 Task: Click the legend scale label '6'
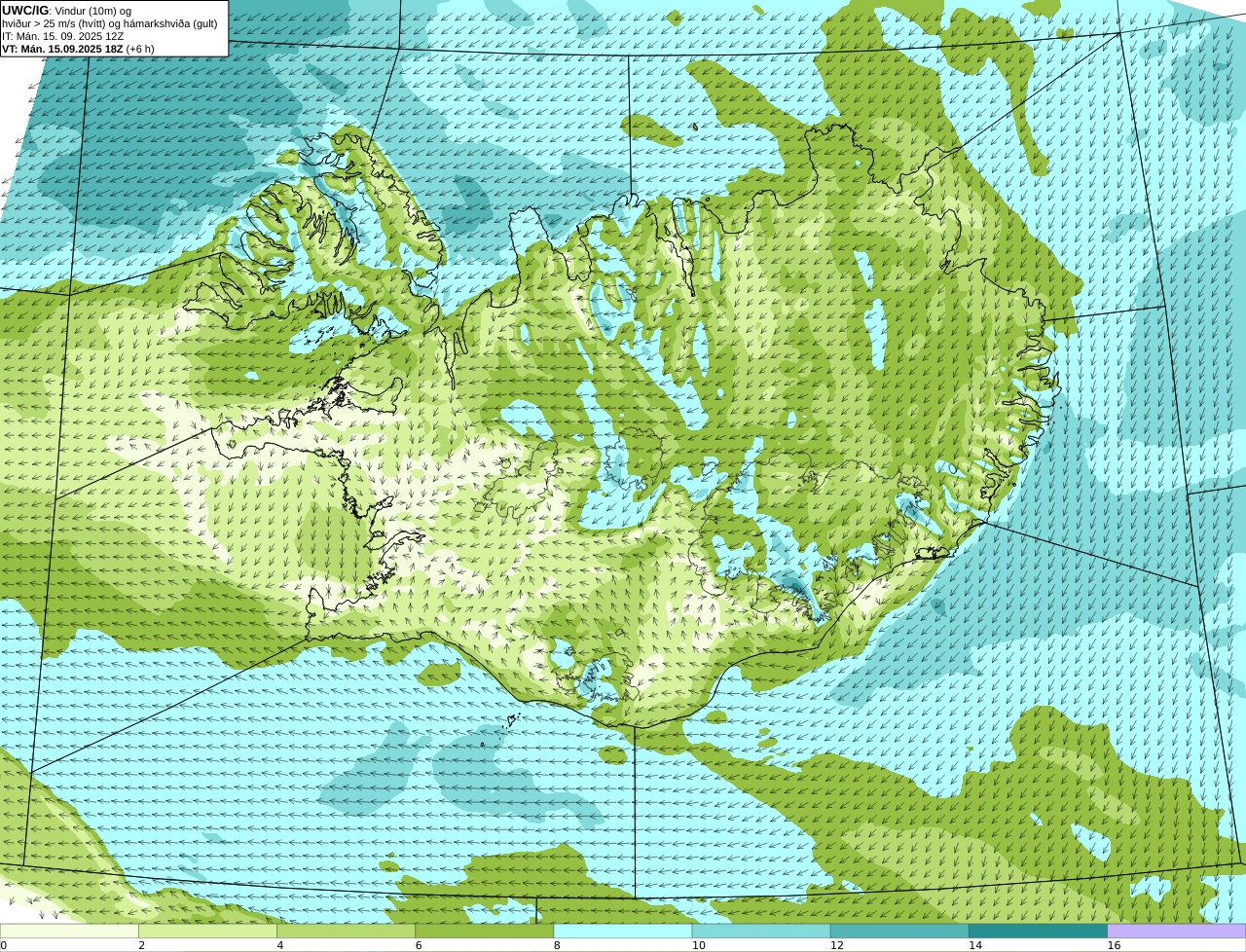pyautogui.click(x=419, y=945)
